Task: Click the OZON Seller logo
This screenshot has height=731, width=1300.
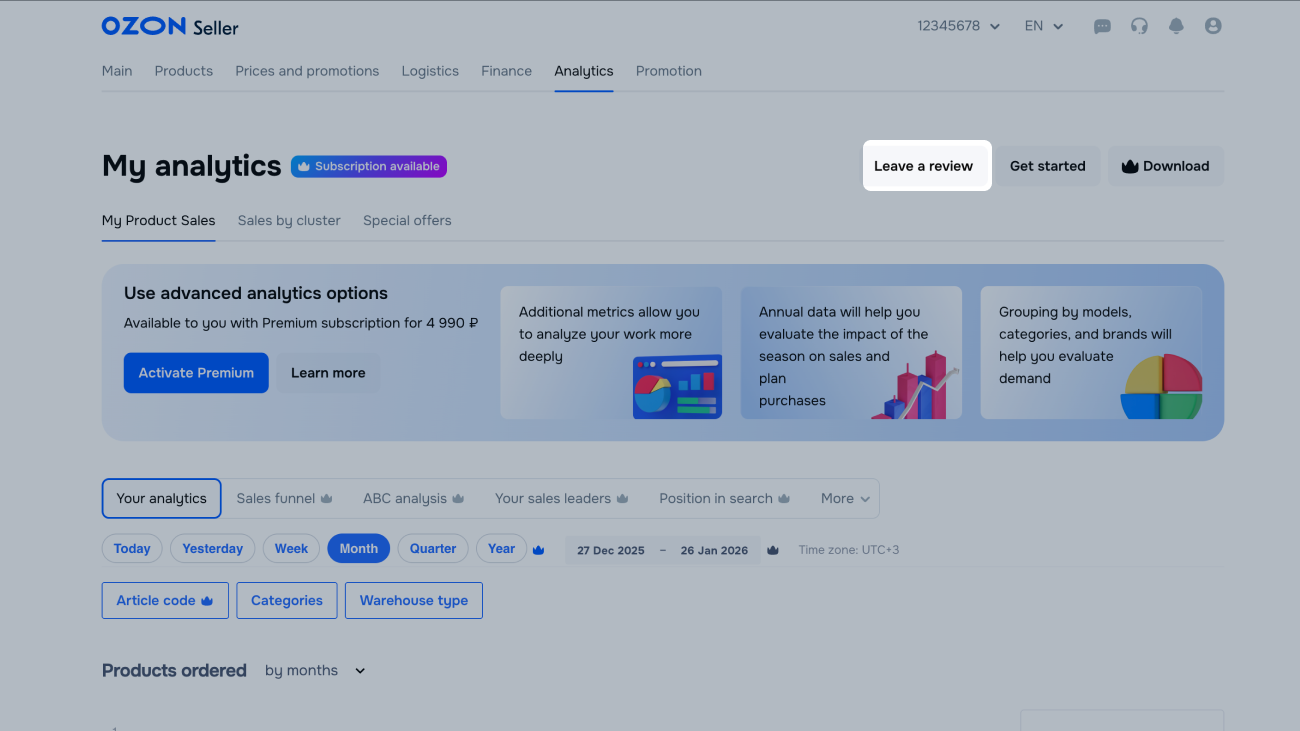Action: click(x=170, y=27)
